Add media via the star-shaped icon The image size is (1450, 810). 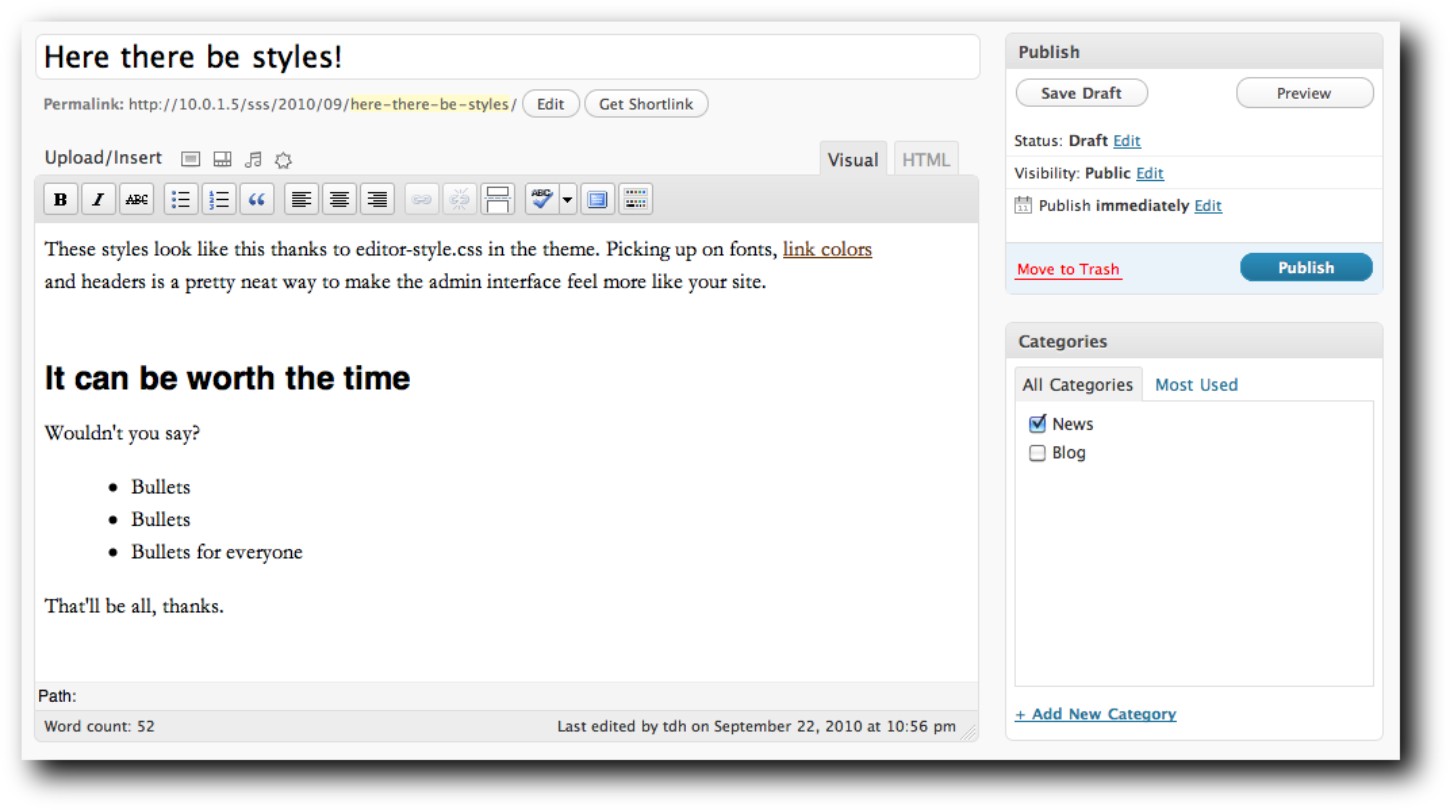click(283, 159)
